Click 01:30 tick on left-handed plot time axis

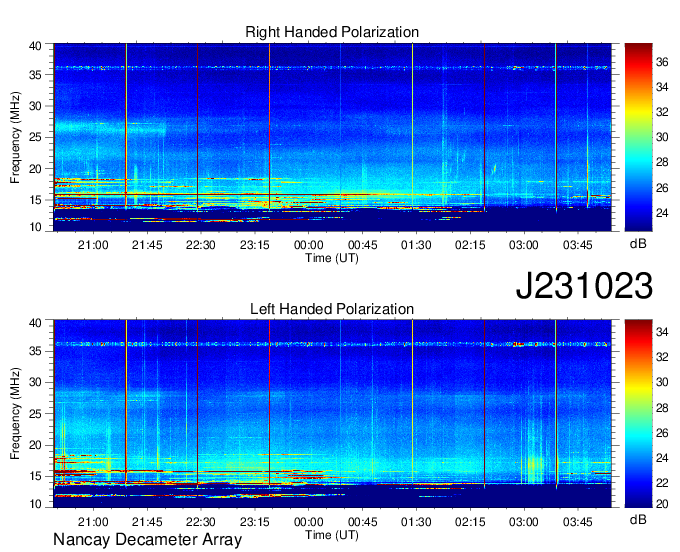point(416,522)
